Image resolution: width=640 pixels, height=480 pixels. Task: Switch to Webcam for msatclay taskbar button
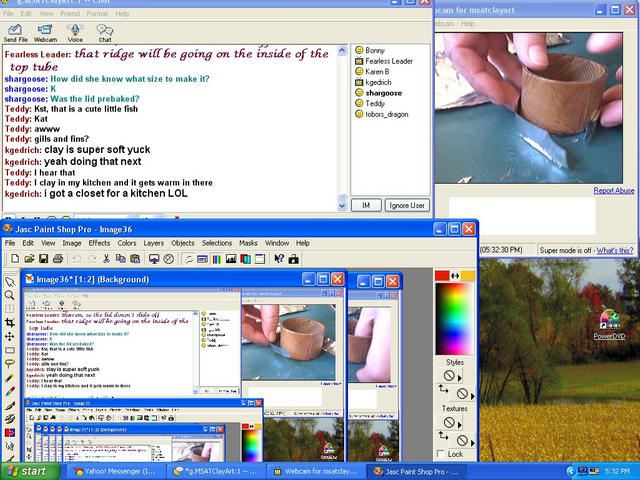coord(314,471)
